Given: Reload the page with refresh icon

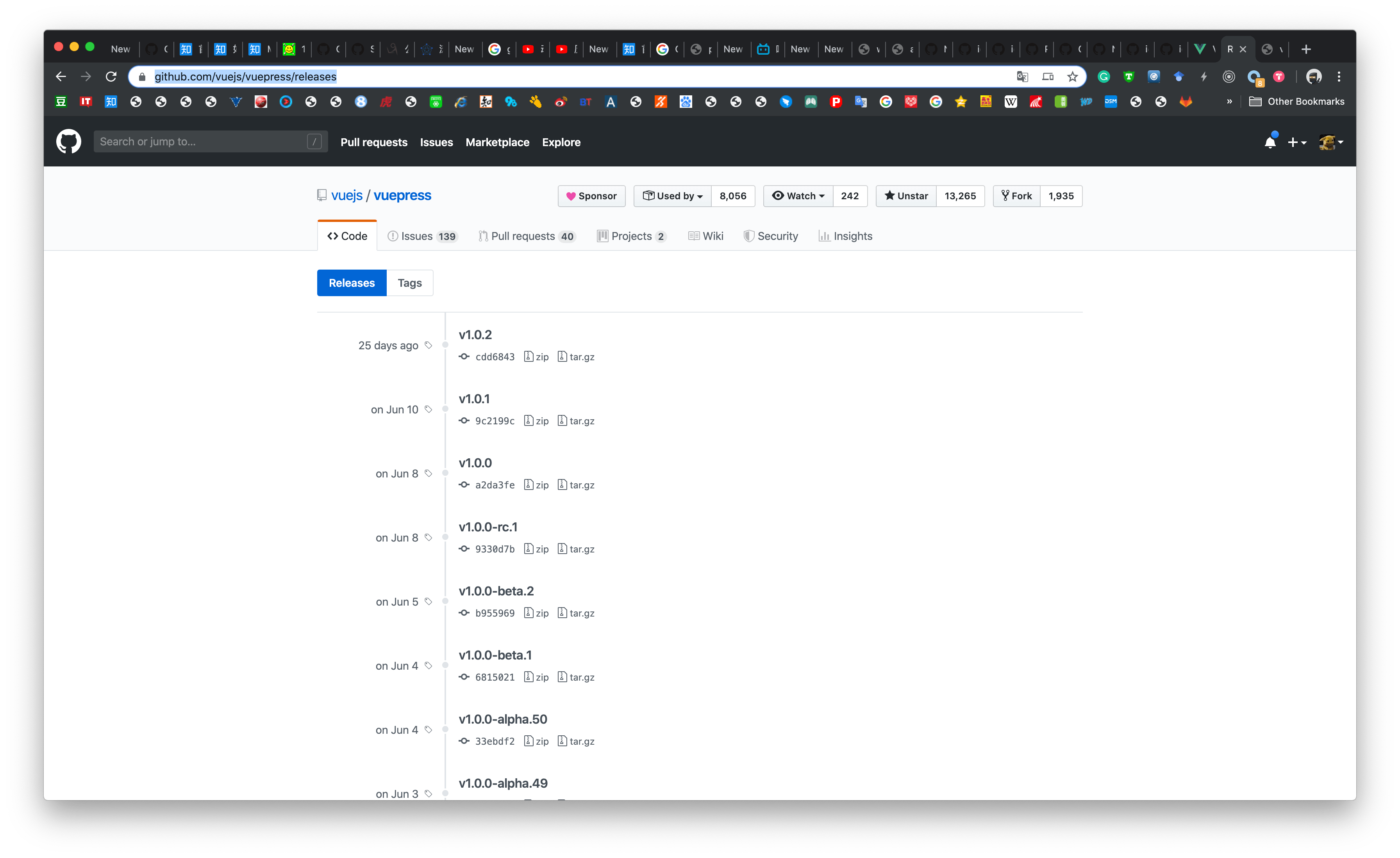Looking at the screenshot, I should click(x=111, y=76).
